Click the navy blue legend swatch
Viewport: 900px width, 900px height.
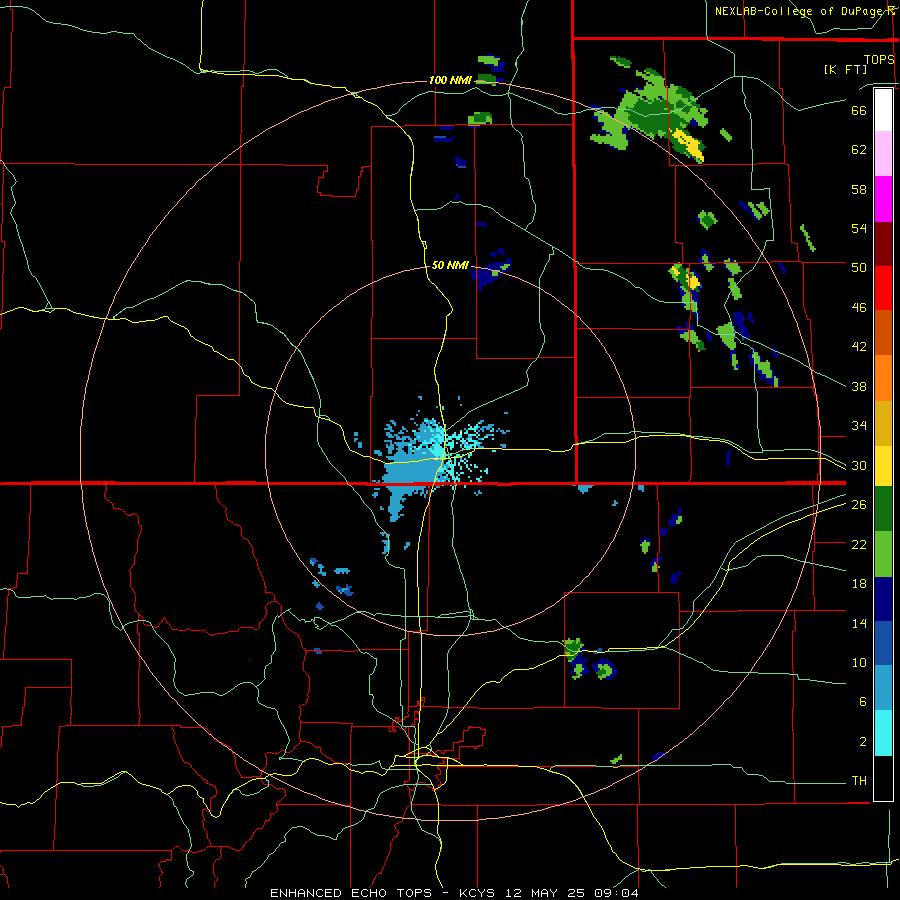(x=883, y=599)
